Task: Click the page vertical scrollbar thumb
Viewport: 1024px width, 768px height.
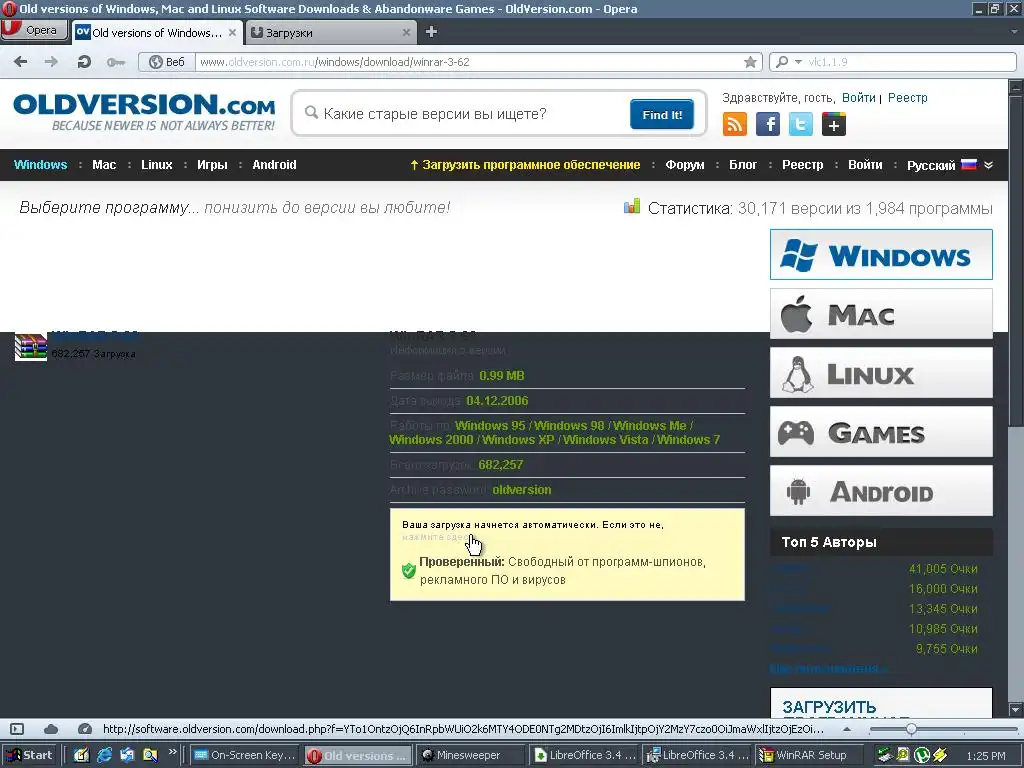Action: point(1016,261)
